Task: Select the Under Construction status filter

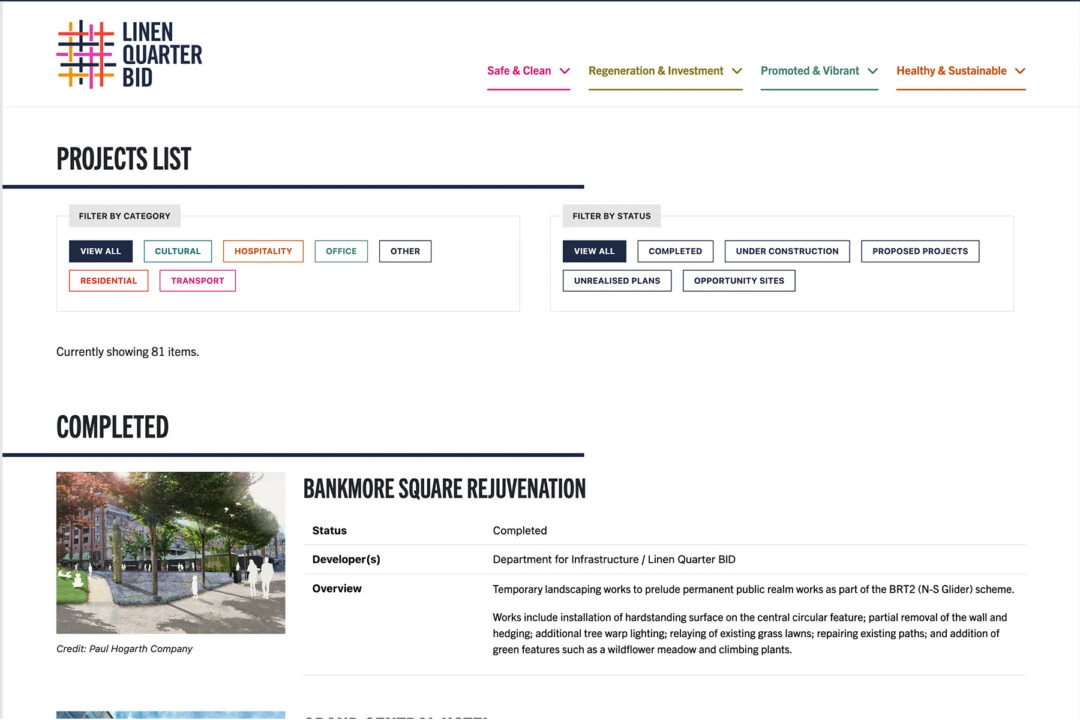Action: point(787,251)
